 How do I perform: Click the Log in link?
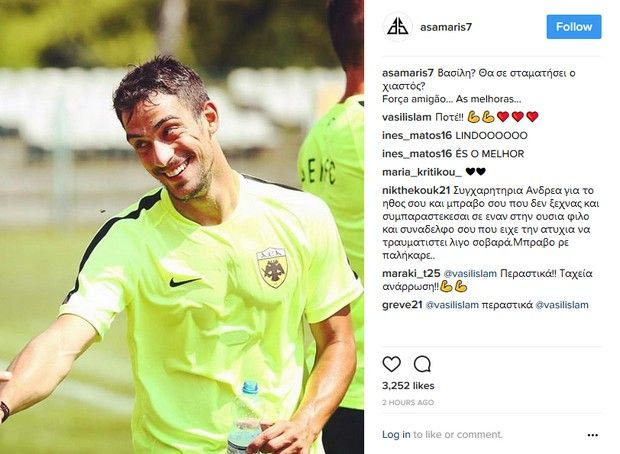[x=396, y=434]
